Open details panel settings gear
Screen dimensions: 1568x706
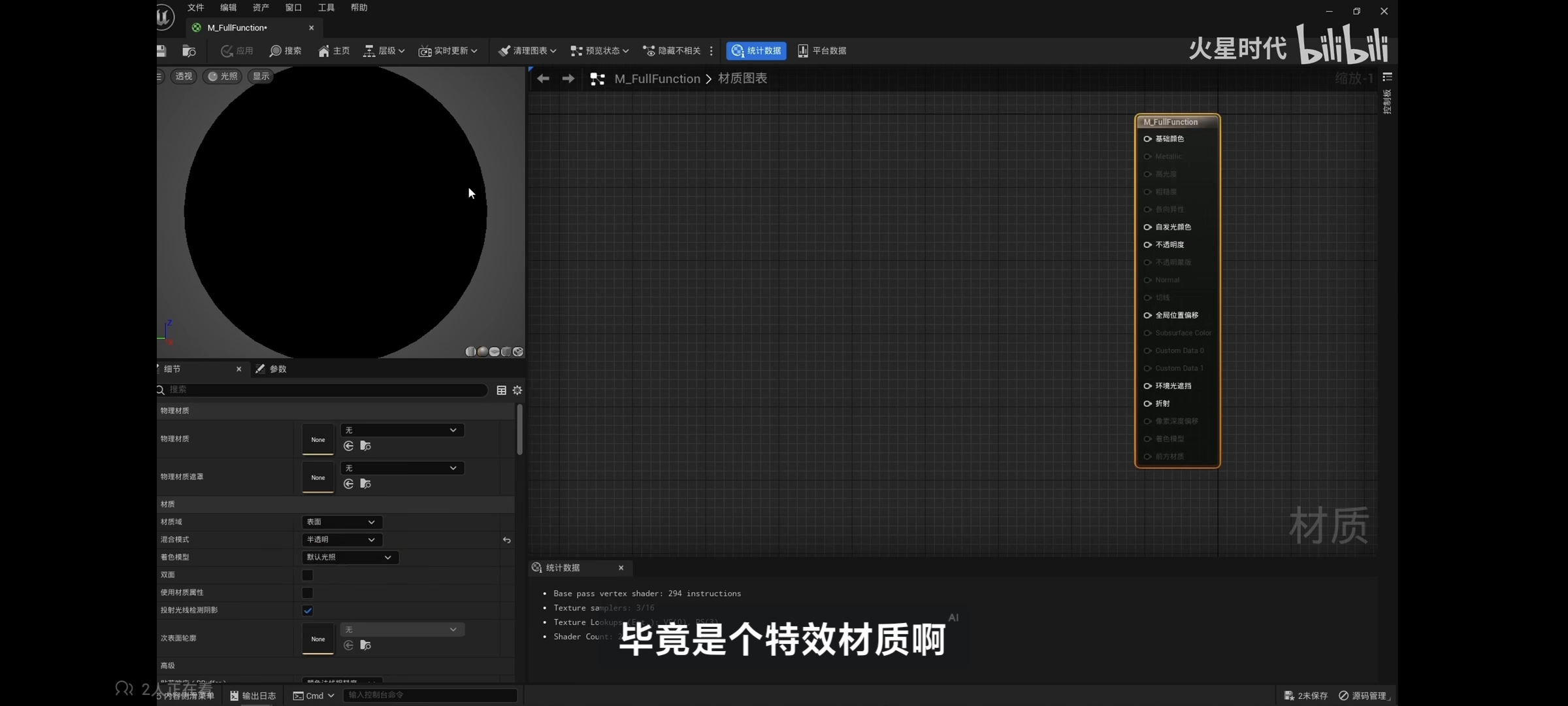[517, 390]
